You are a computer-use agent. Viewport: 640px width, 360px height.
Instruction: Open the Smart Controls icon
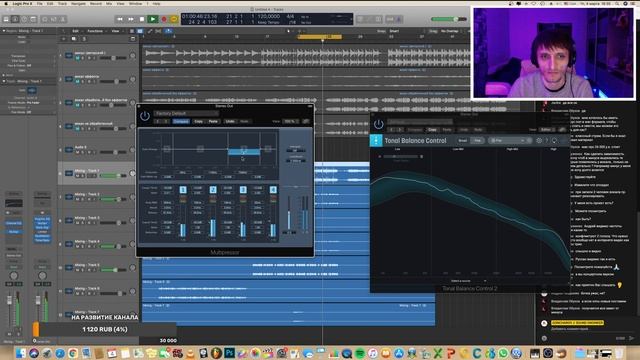(x=45, y=19)
